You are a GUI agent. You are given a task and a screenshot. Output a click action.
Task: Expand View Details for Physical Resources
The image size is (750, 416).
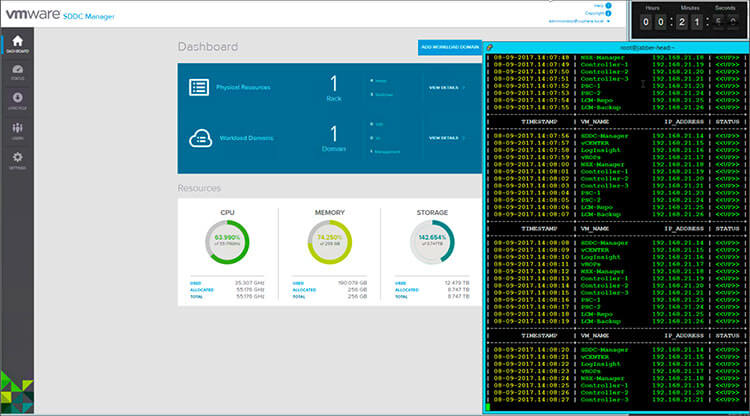[x=446, y=88]
